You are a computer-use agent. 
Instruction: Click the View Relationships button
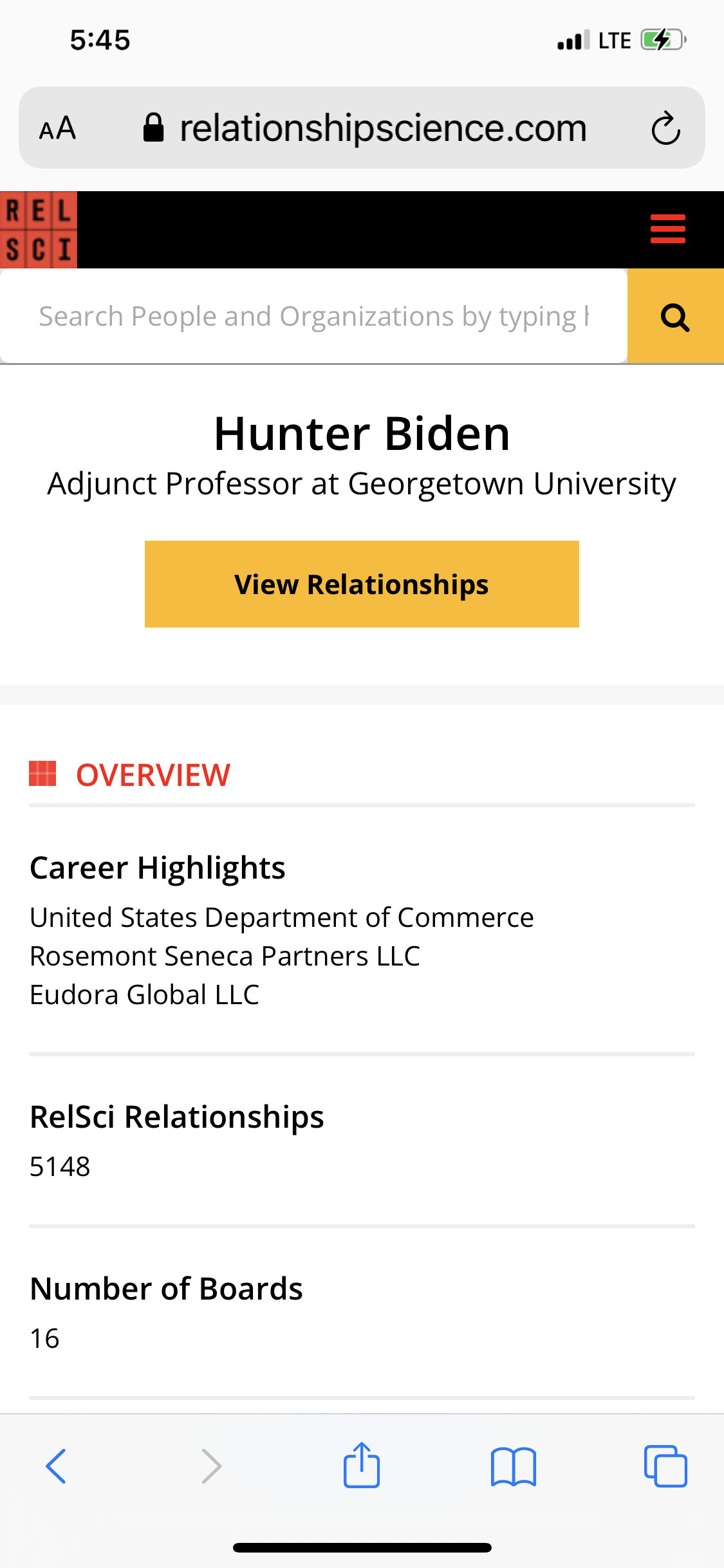coord(362,584)
